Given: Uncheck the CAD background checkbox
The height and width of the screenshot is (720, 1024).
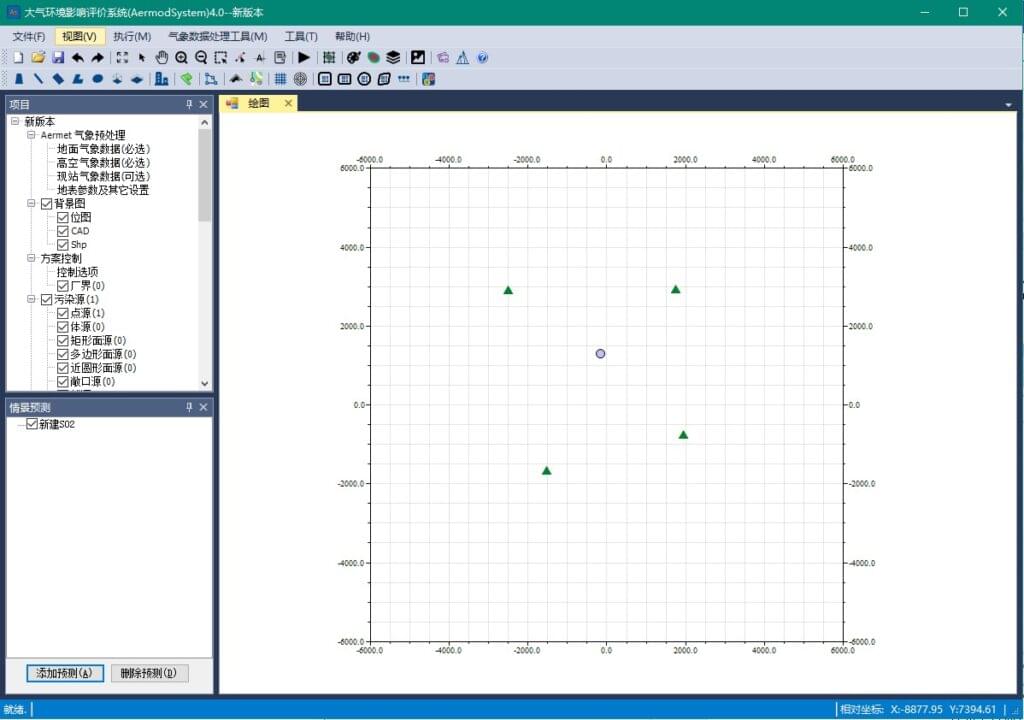Looking at the screenshot, I should click(63, 231).
